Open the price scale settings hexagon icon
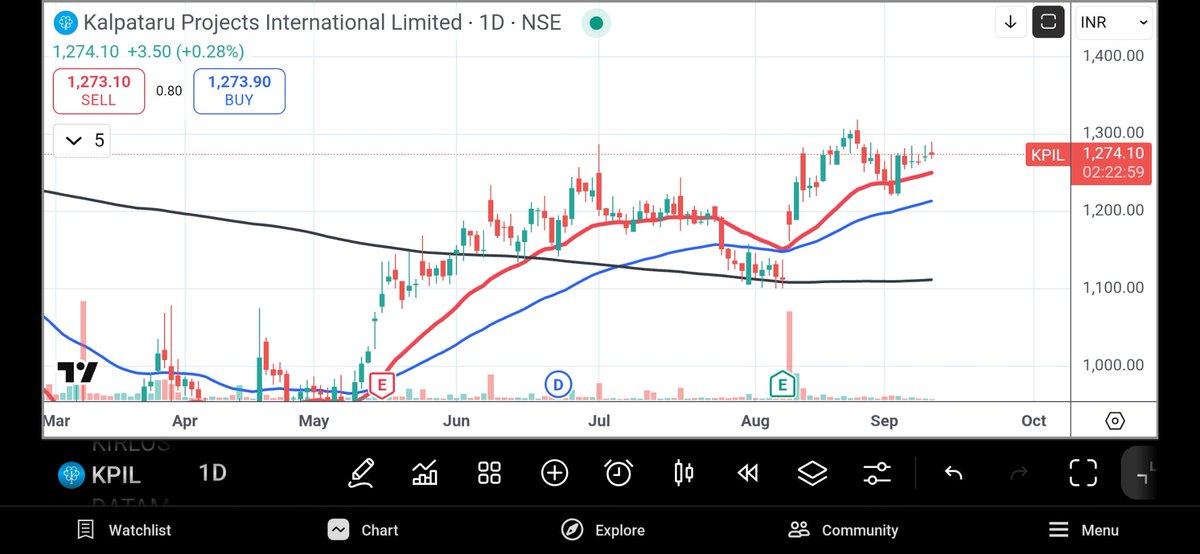 tap(1115, 421)
